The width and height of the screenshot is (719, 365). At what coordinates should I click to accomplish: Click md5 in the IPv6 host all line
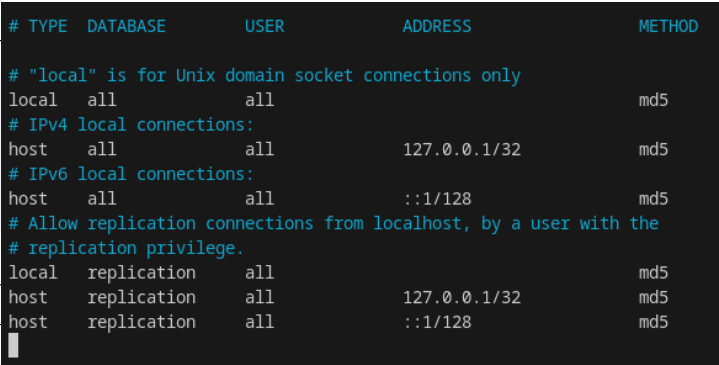tap(653, 199)
